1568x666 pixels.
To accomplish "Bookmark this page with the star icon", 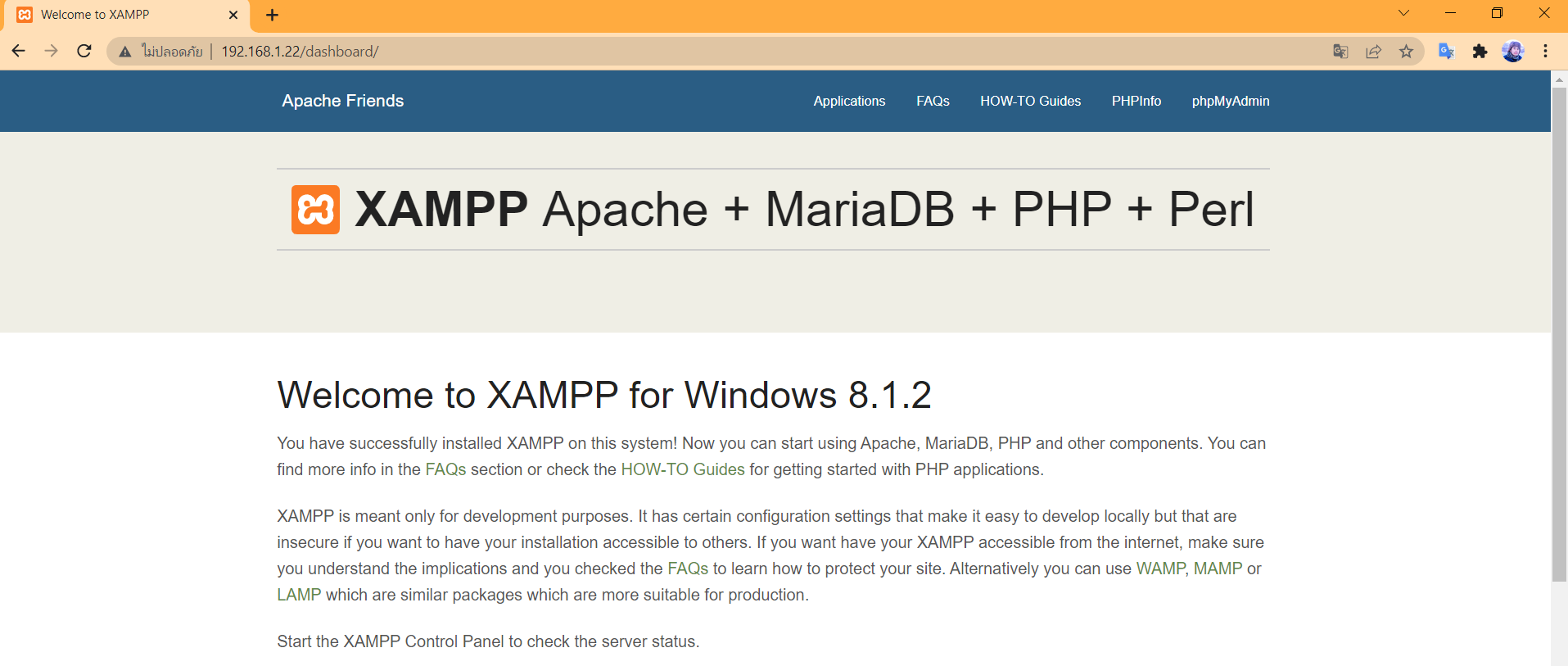I will (1406, 52).
